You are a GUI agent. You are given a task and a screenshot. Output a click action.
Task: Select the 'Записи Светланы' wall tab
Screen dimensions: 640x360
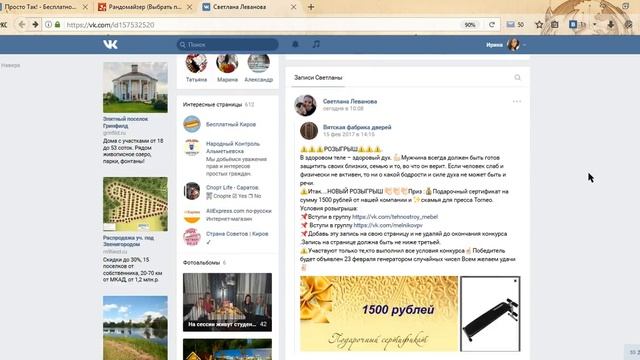pos(318,78)
